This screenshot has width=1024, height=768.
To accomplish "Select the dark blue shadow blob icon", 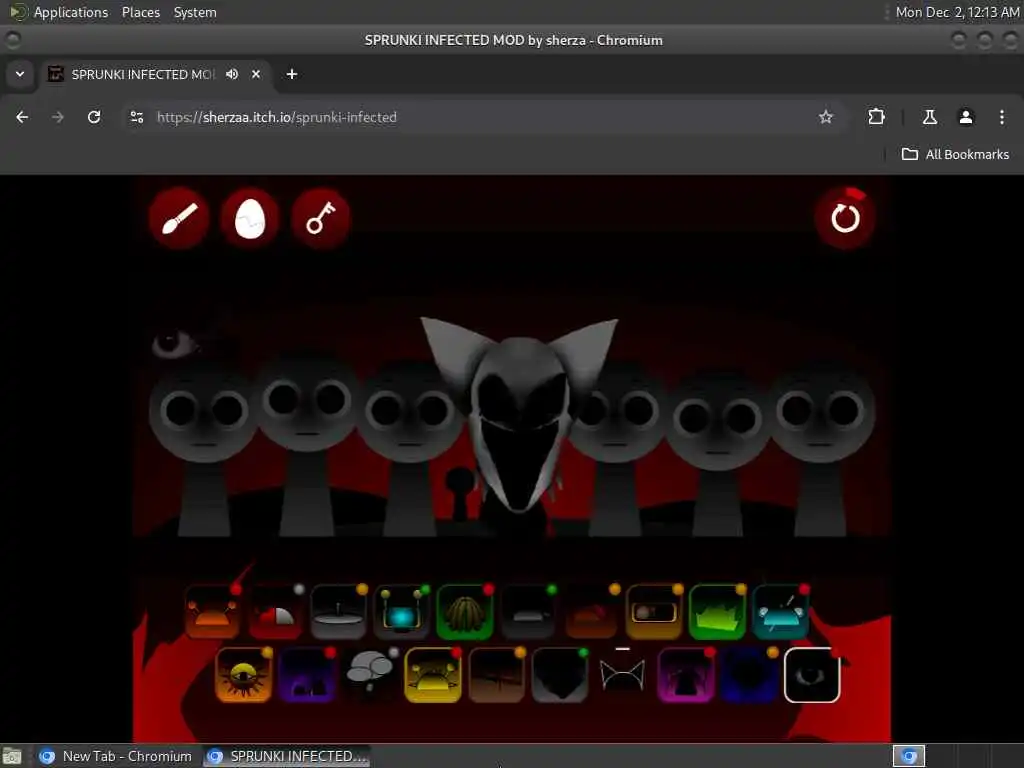I will (749, 675).
